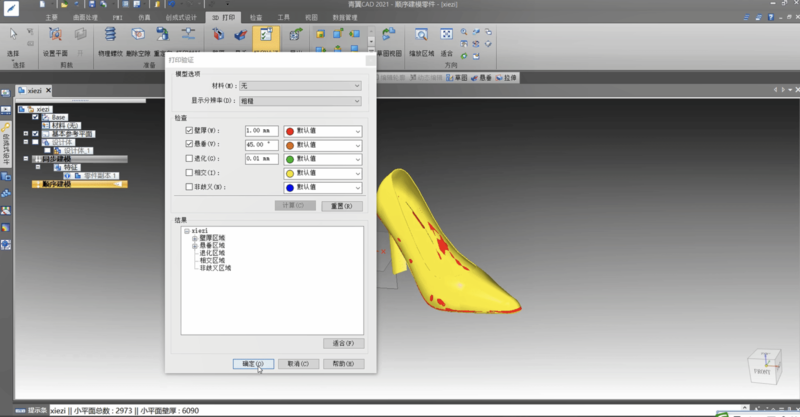The image size is (800, 417).
Task: Select the 物理螺纹 (Physical Thread) tool icon
Action: point(110,38)
